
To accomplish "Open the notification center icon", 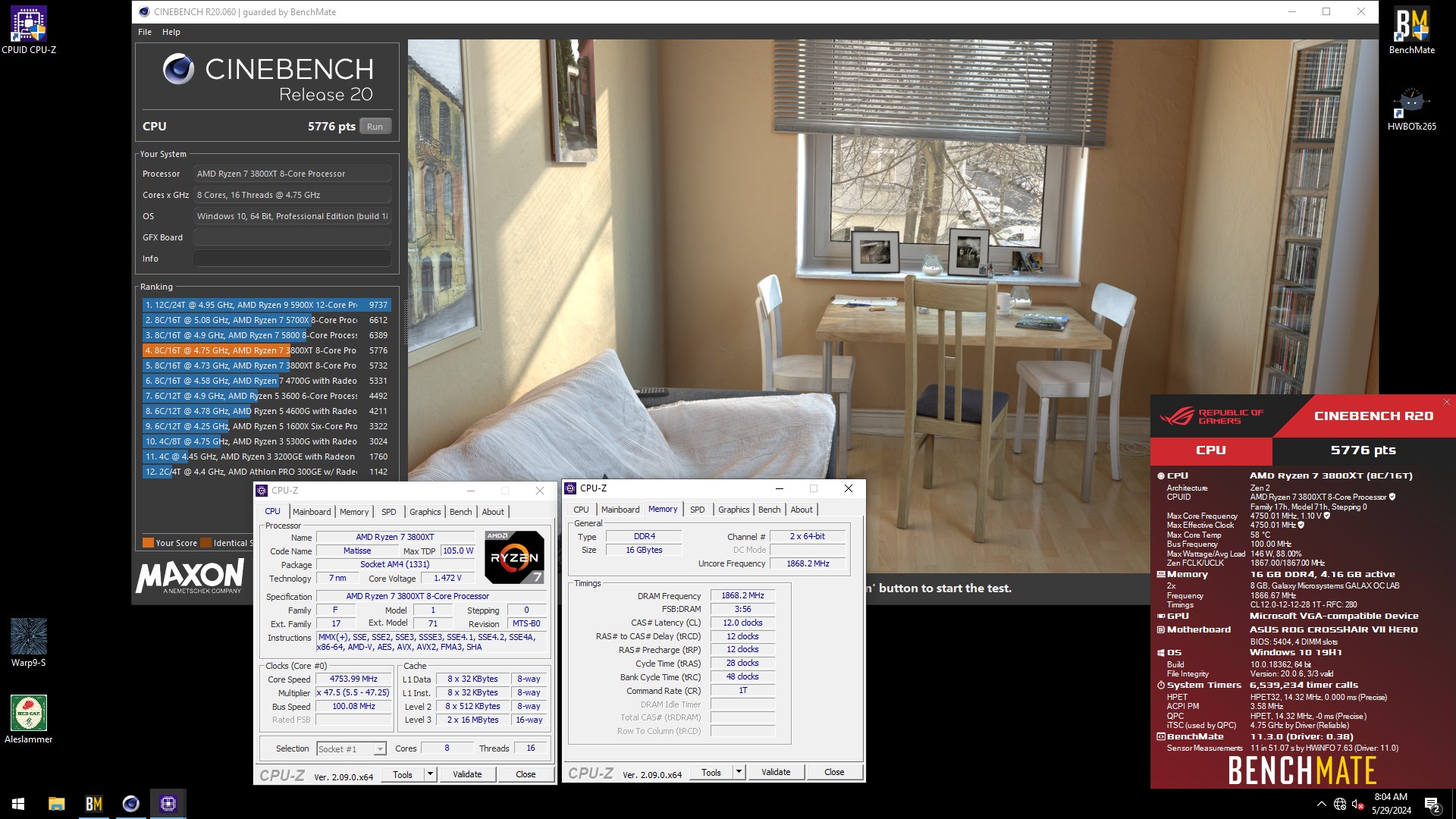I will point(1432,804).
